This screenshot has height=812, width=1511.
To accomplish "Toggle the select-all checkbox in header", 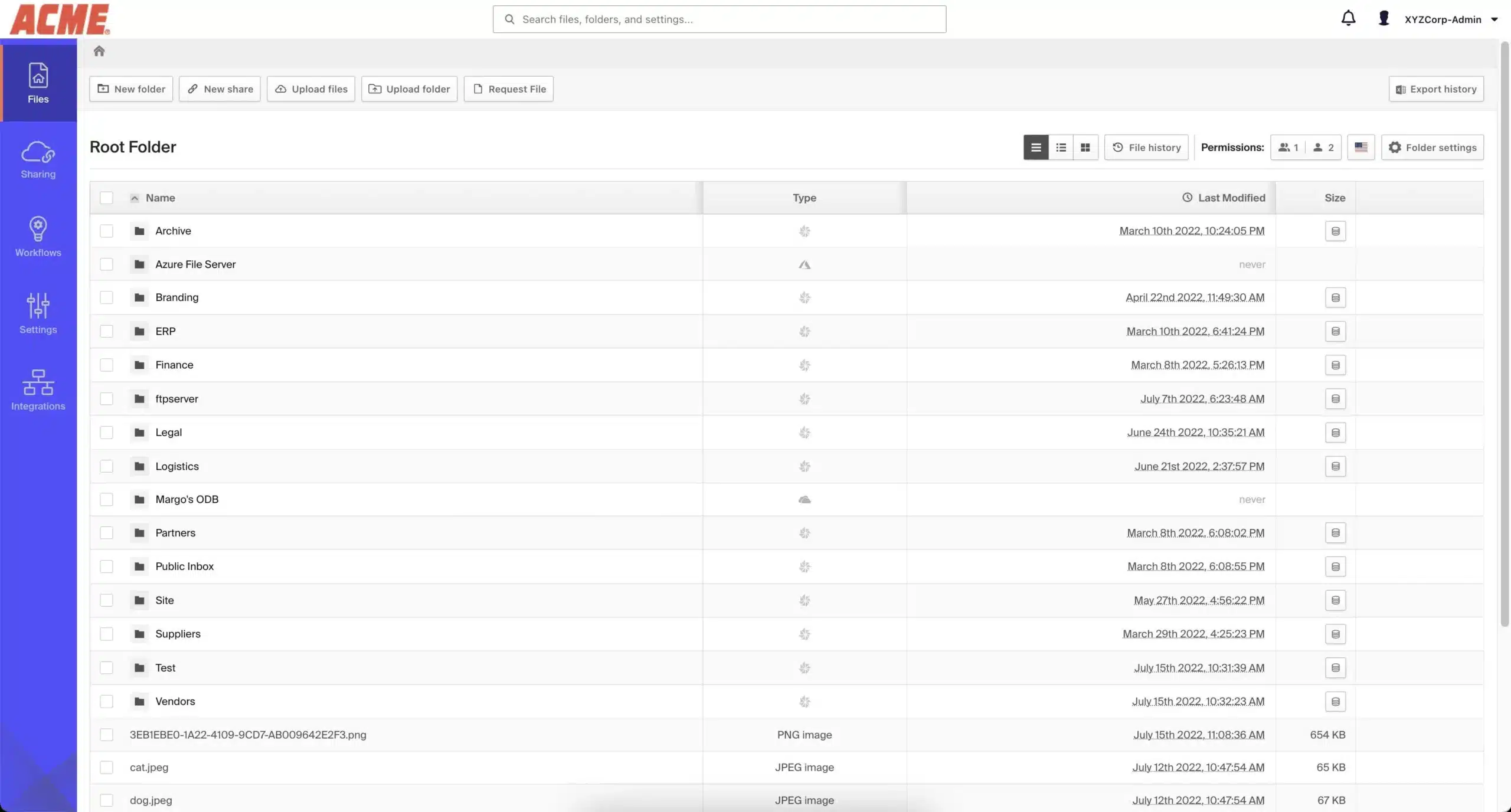I will pos(106,198).
